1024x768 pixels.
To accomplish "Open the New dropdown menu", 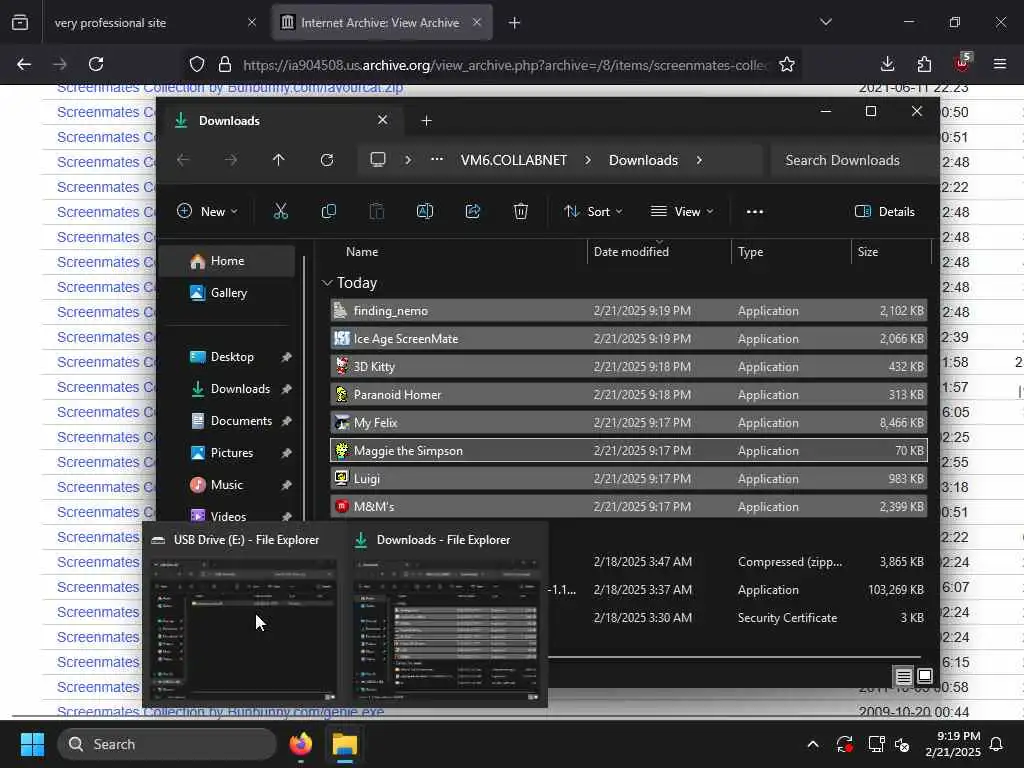I will pos(207,212).
